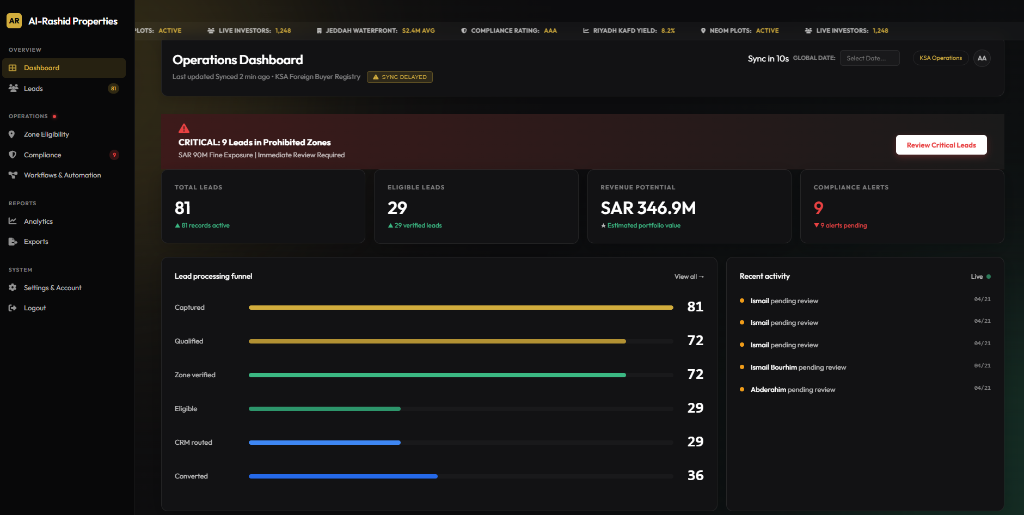This screenshot has height=515, width=1024.
Task: Click the Sync Delayed badge
Action: point(400,77)
